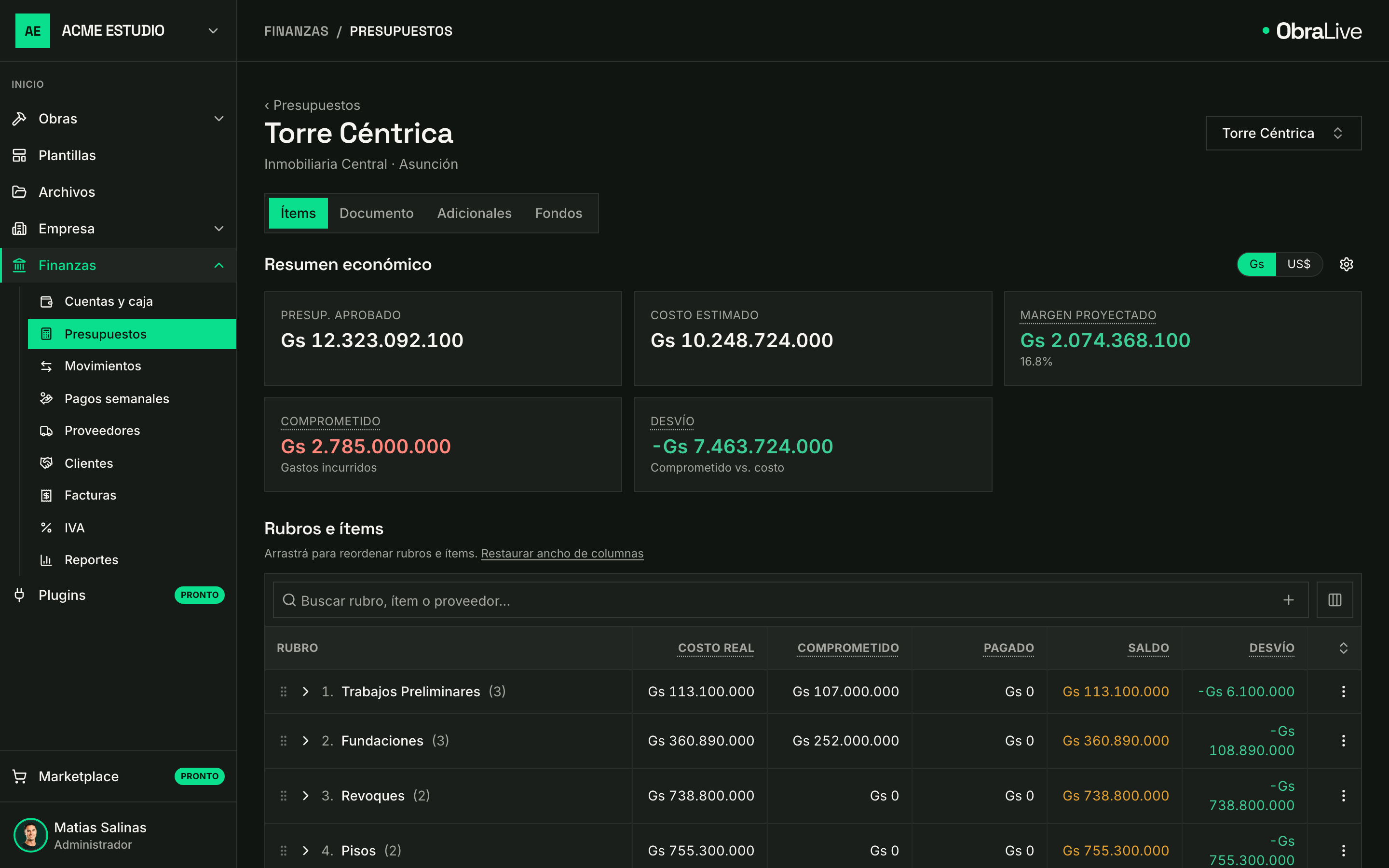
Task: Switch currency to US$
Action: (1298, 264)
